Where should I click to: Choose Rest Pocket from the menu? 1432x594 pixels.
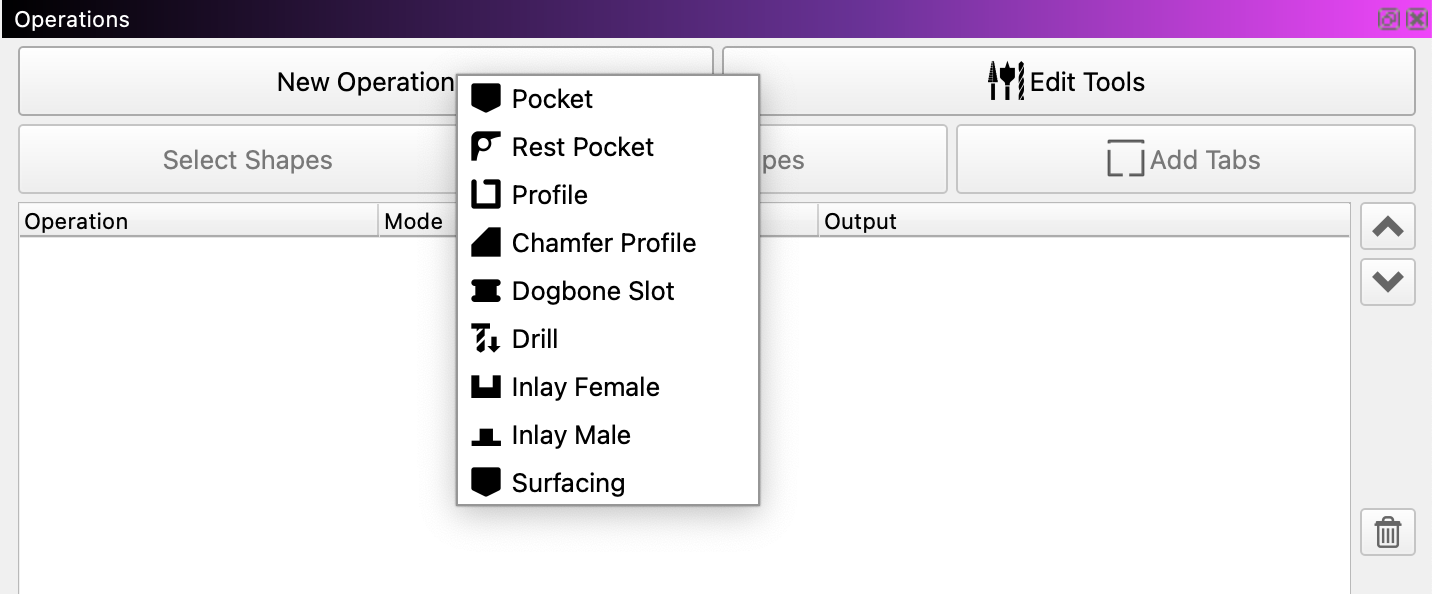(x=582, y=147)
